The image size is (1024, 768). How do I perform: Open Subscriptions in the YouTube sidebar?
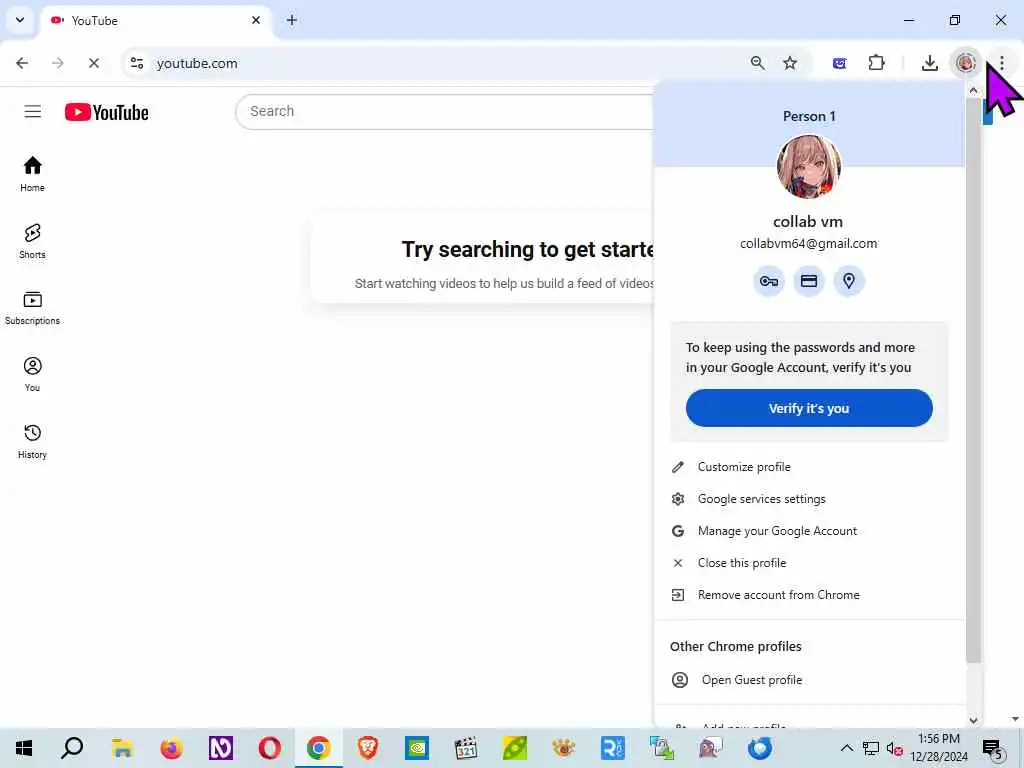click(32, 308)
